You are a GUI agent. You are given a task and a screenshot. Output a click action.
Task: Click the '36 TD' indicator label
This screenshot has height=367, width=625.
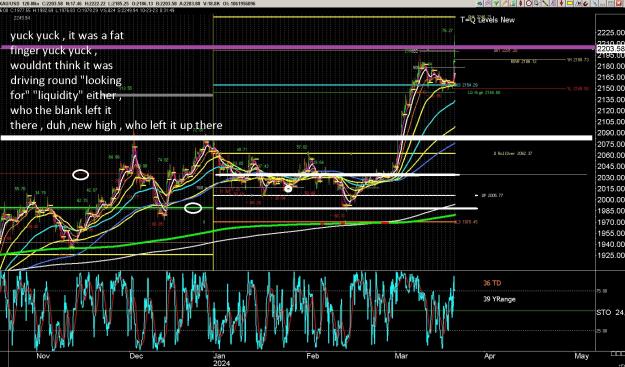click(x=492, y=283)
